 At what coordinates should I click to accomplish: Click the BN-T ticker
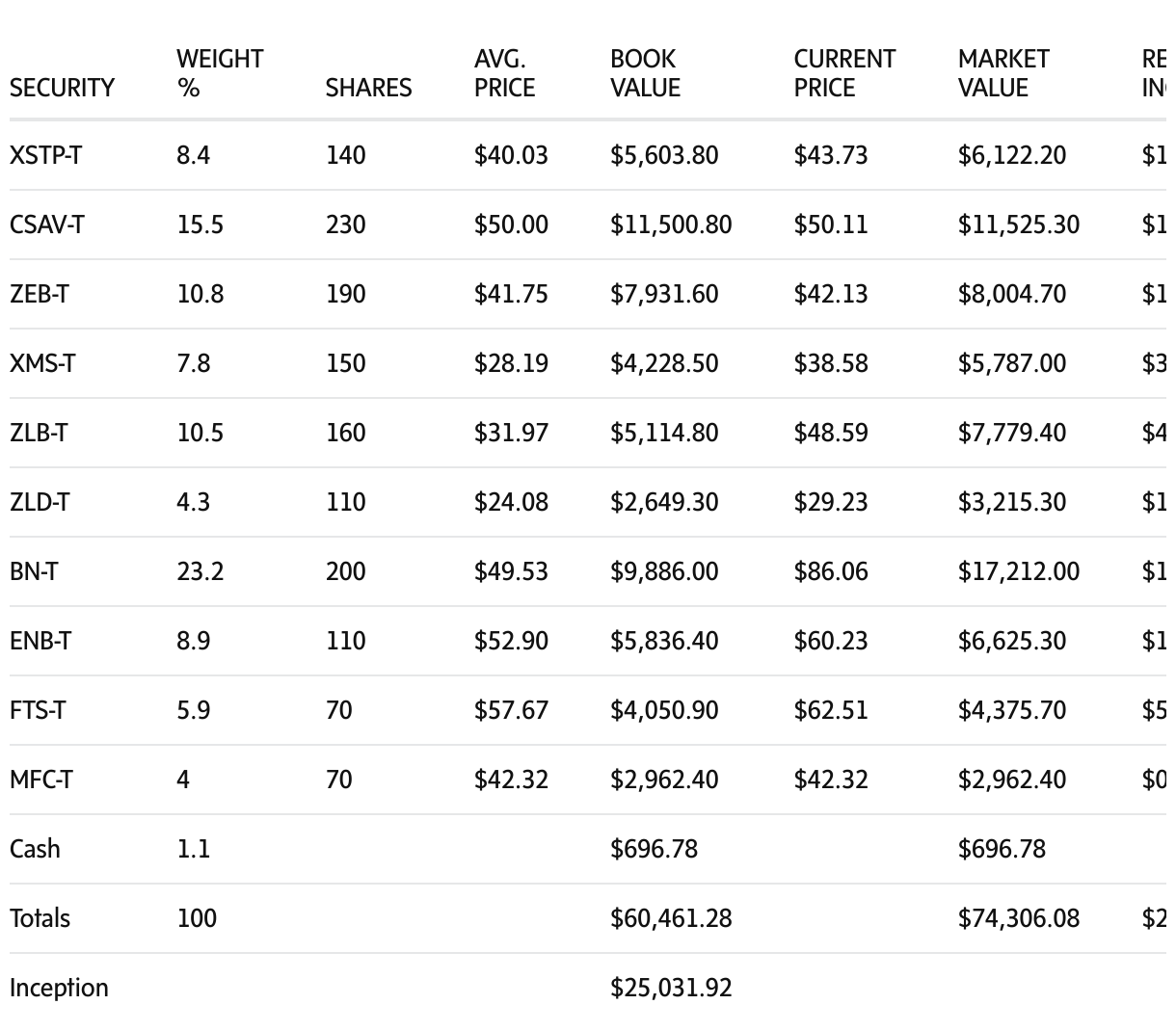(33, 571)
